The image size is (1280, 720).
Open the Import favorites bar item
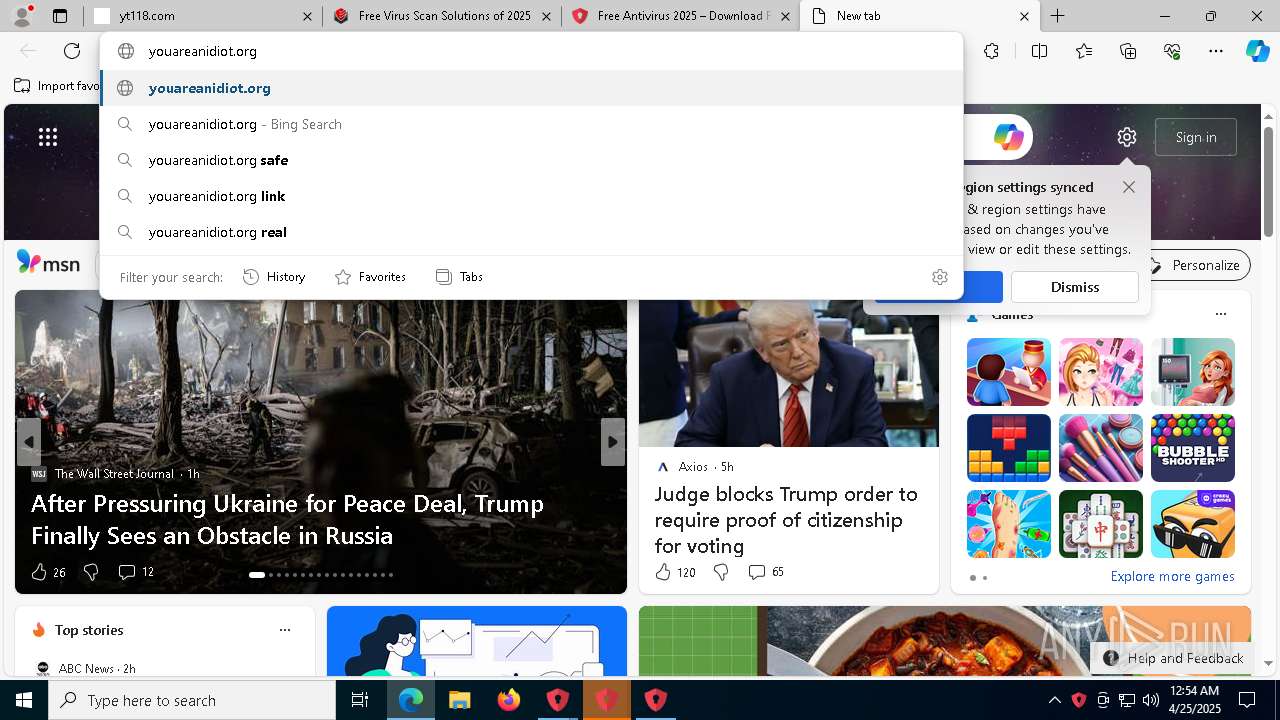click(57, 86)
